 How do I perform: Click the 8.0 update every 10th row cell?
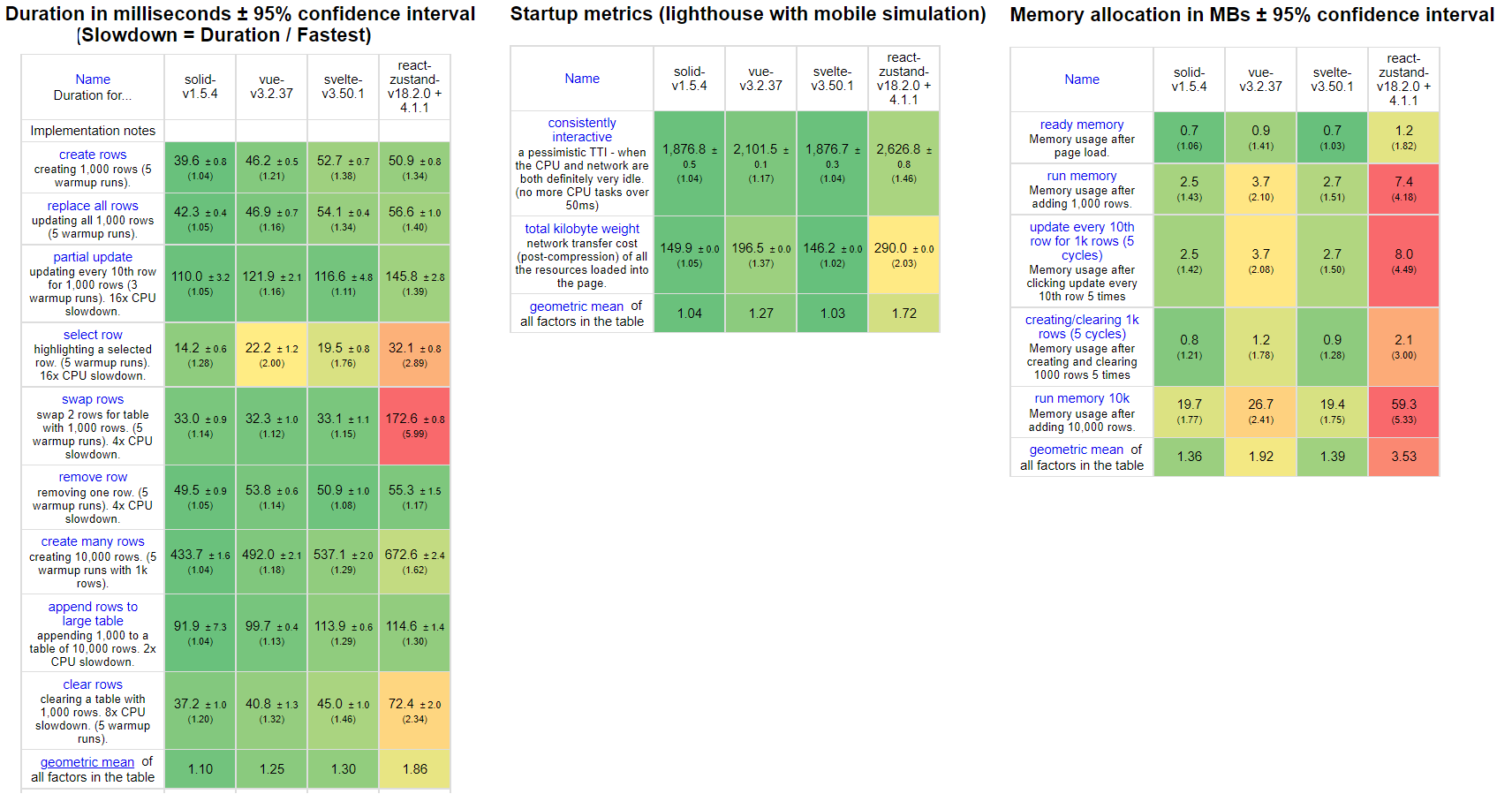(x=1404, y=261)
